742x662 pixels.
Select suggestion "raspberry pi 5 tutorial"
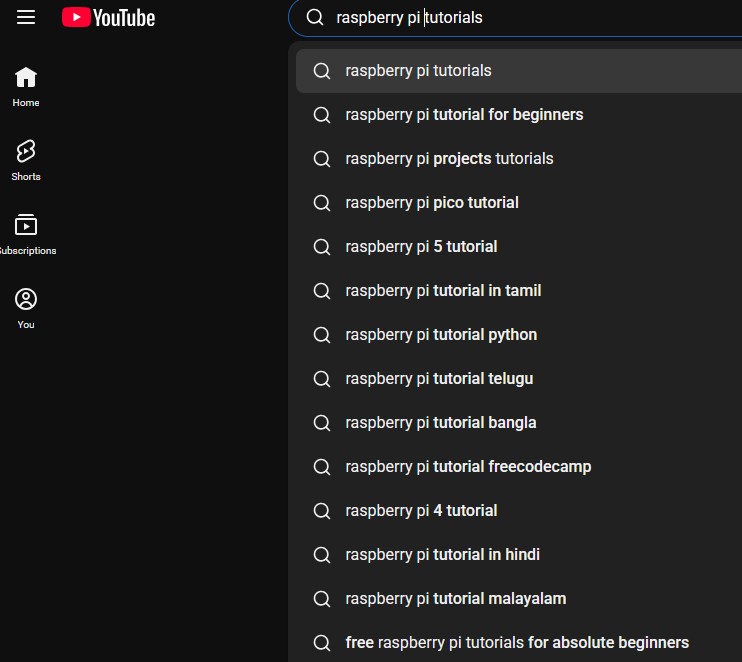pos(519,247)
